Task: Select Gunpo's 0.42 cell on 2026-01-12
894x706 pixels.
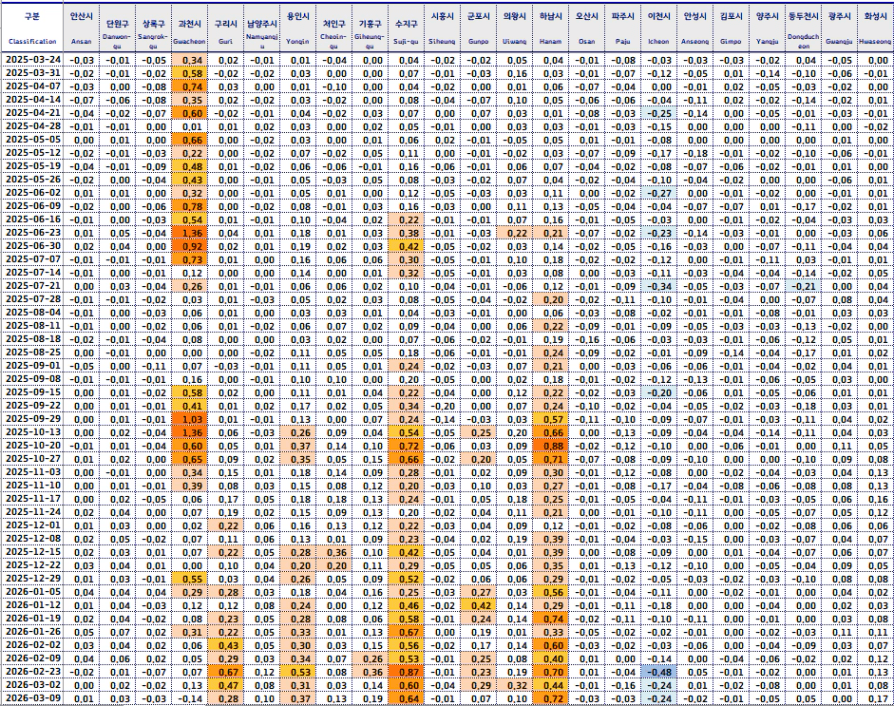Action: click(478, 606)
